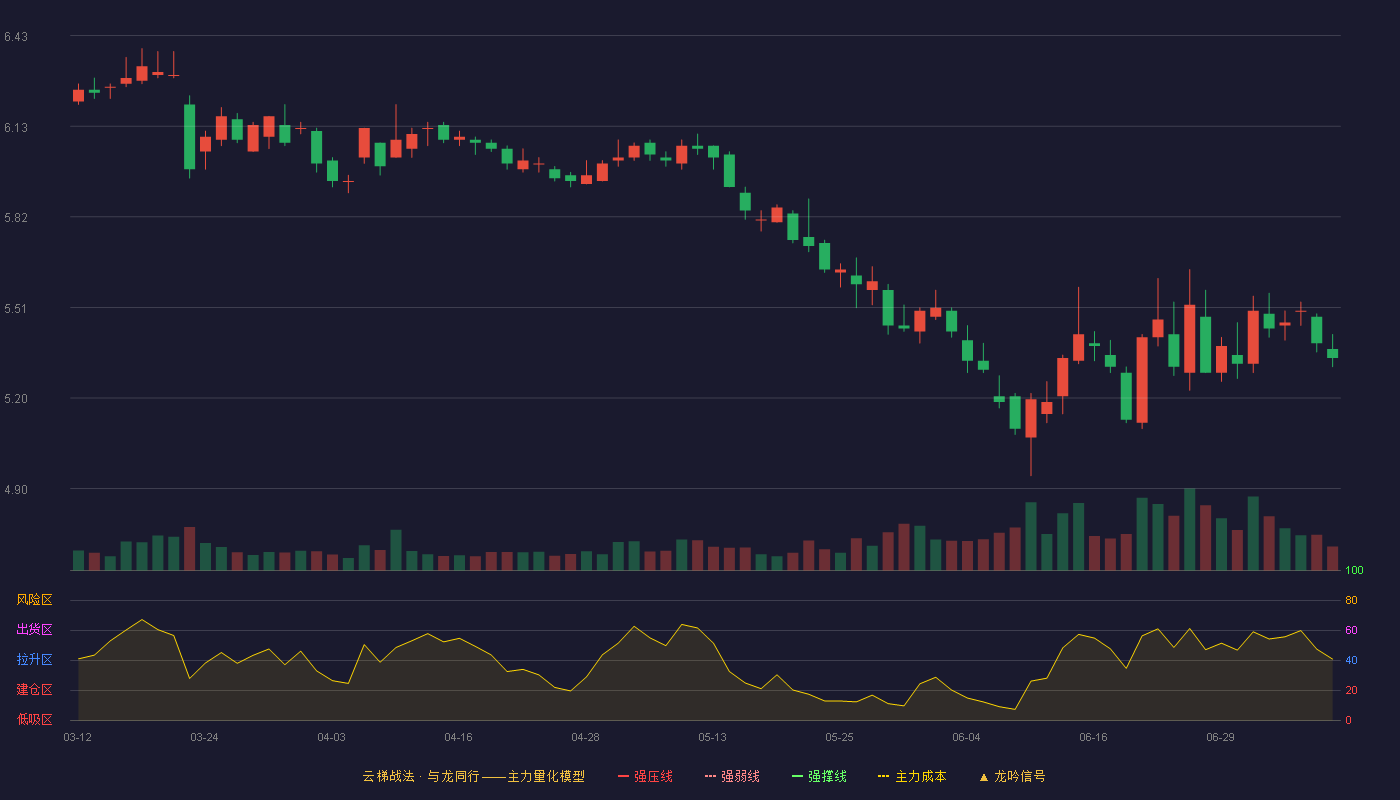This screenshot has width=1400, height=800.
Task: Select the 低吸区 zone label
Action: coord(34,720)
